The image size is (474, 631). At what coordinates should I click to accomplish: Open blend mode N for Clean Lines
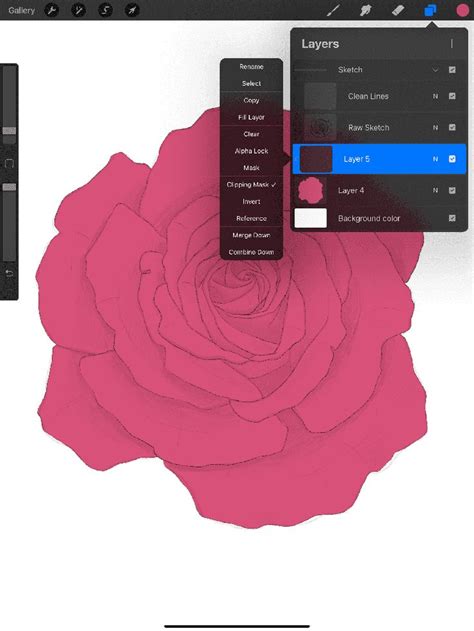click(435, 96)
